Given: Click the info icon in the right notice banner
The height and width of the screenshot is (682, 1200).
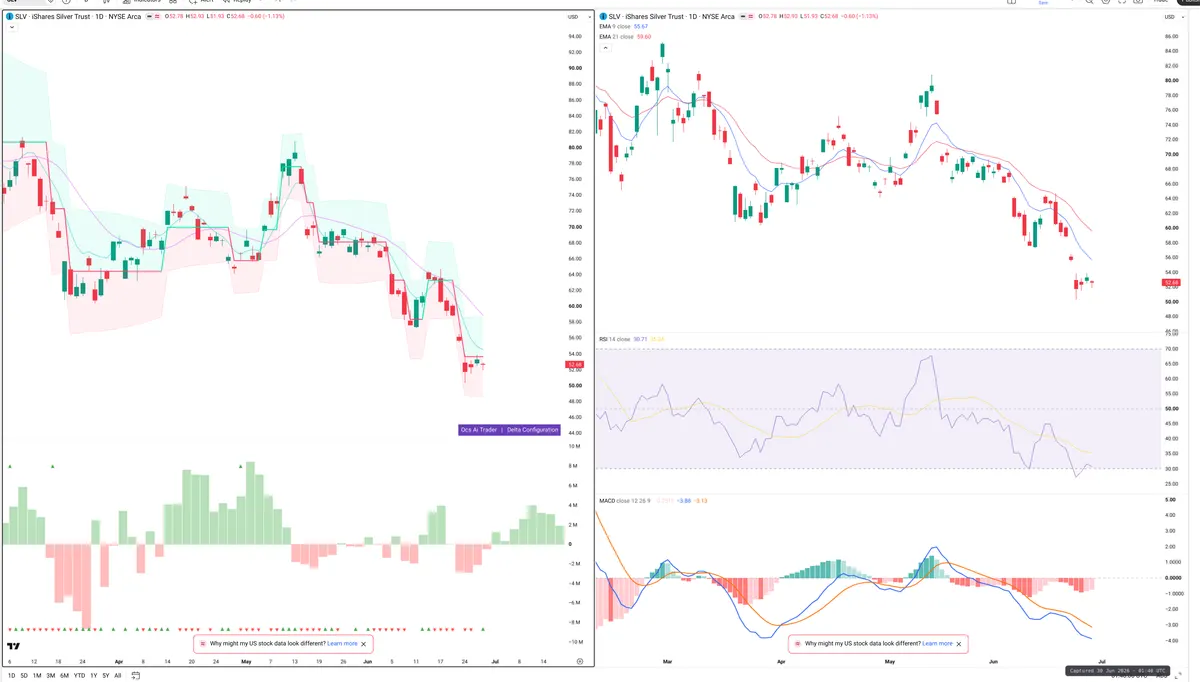Looking at the screenshot, I should pyautogui.click(x=797, y=644).
